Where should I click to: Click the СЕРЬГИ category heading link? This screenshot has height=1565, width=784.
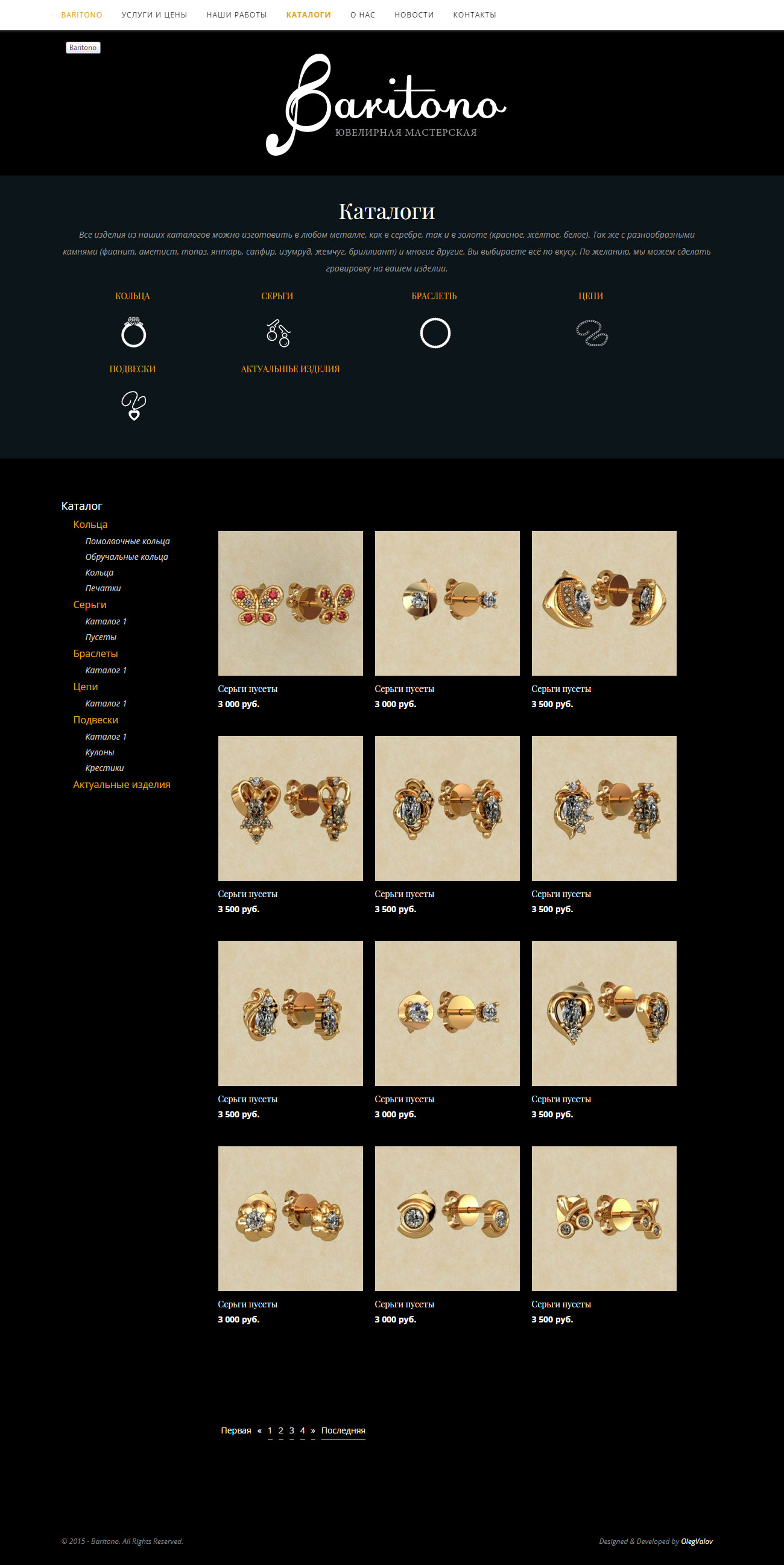277,296
